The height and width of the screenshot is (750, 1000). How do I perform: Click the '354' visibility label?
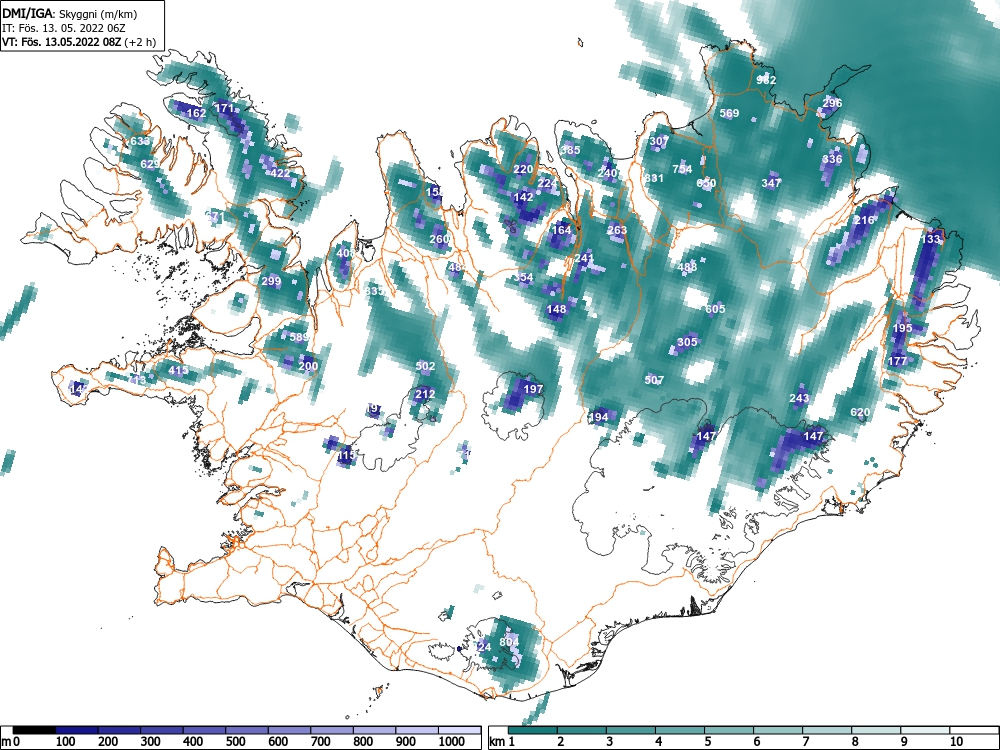tap(524, 277)
